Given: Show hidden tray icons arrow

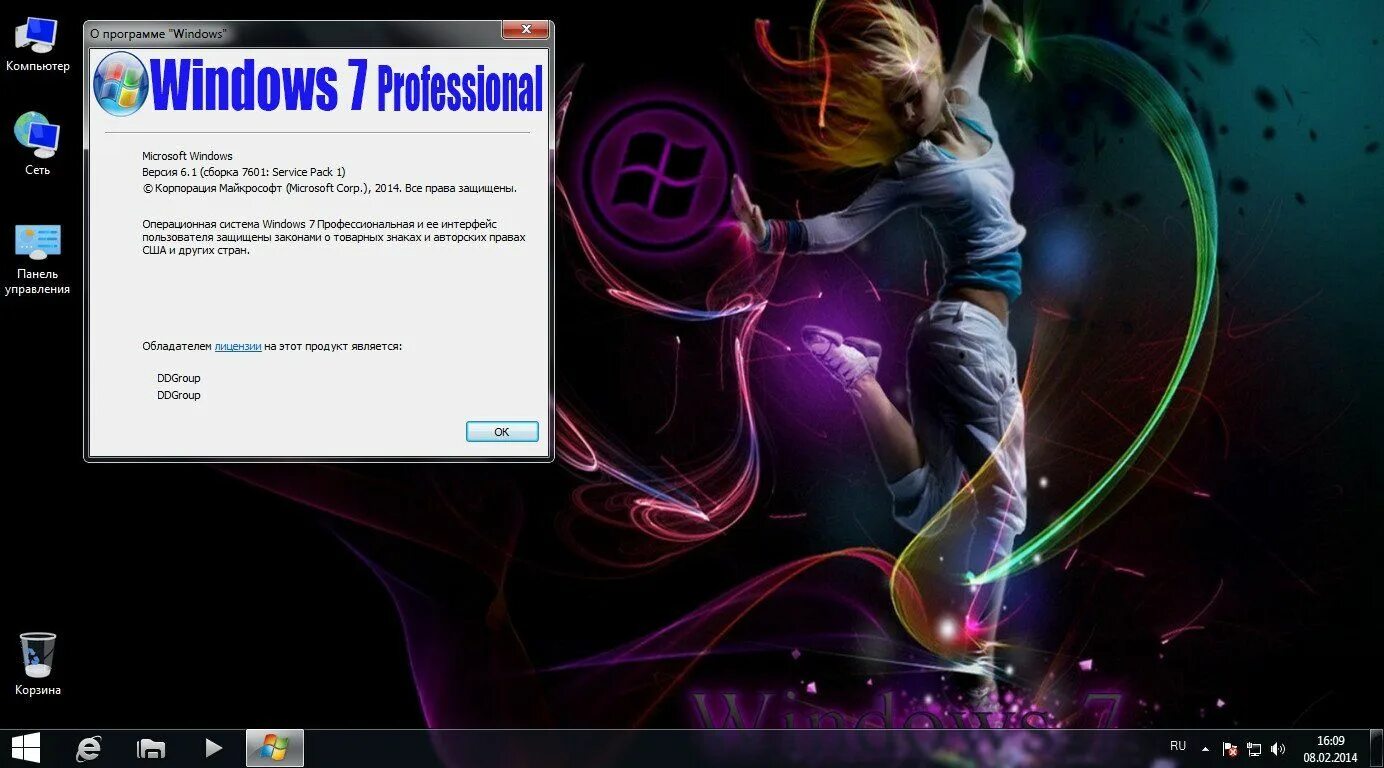Looking at the screenshot, I should (1205, 748).
